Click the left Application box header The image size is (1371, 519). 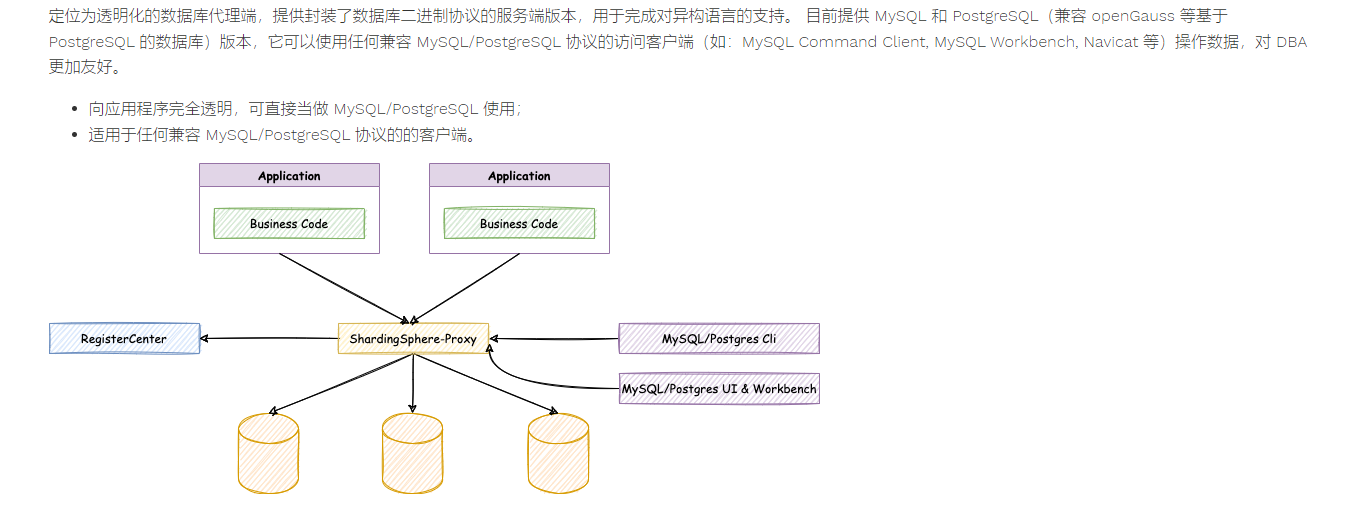[x=289, y=176]
